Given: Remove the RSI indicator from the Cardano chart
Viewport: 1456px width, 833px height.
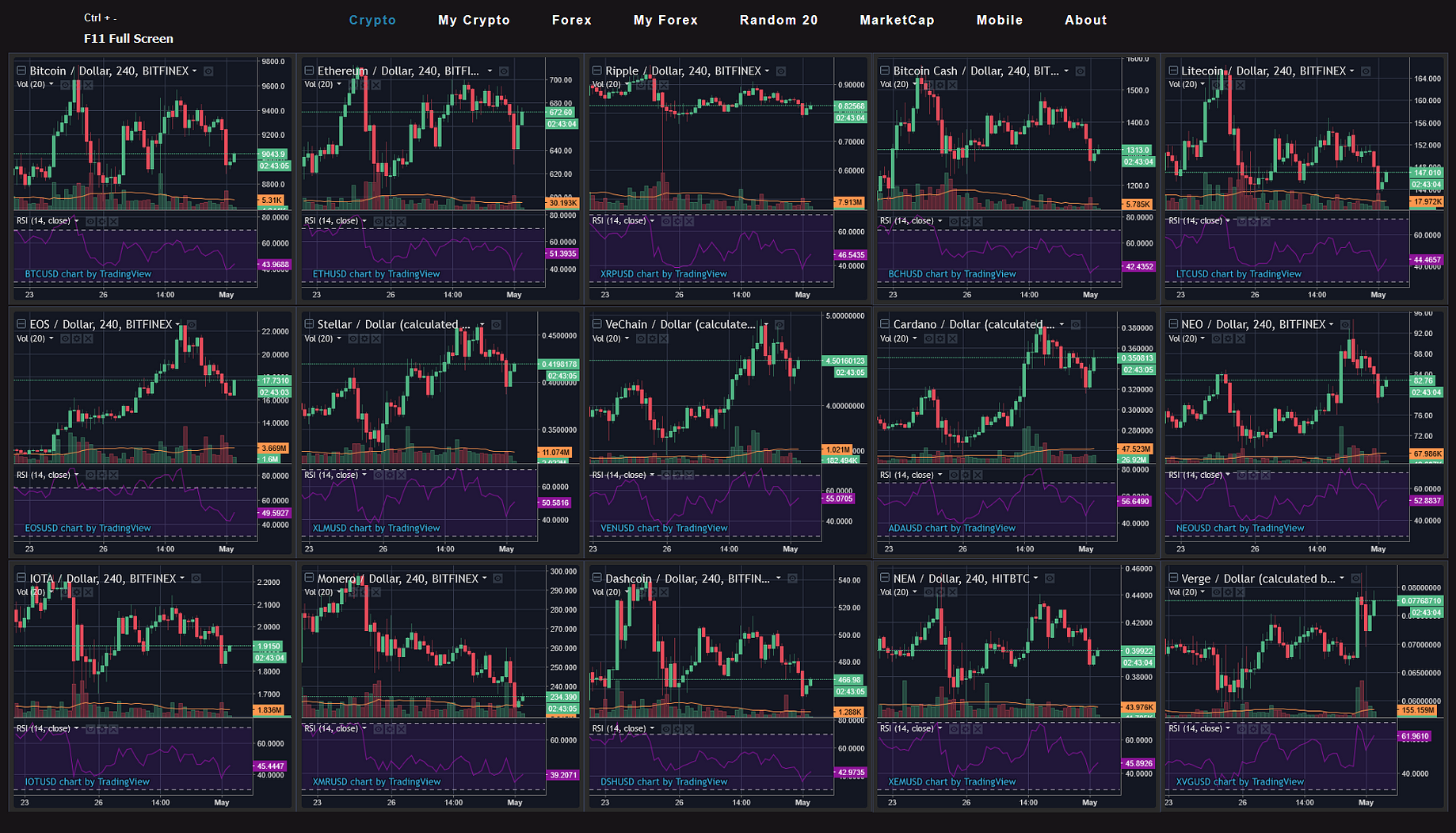Looking at the screenshot, I should 978,476.
